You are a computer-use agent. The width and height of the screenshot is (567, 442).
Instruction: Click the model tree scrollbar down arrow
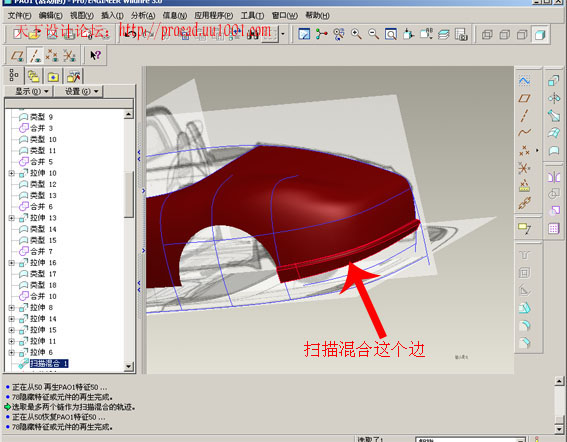click(x=128, y=367)
